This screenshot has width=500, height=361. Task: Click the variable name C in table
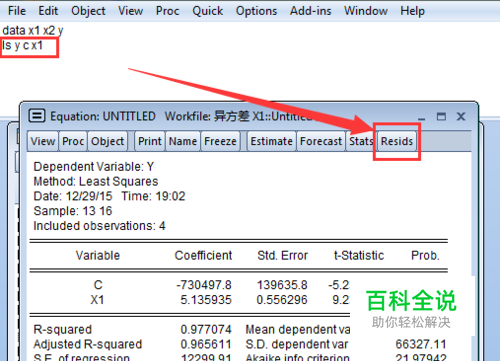(x=98, y=285)
